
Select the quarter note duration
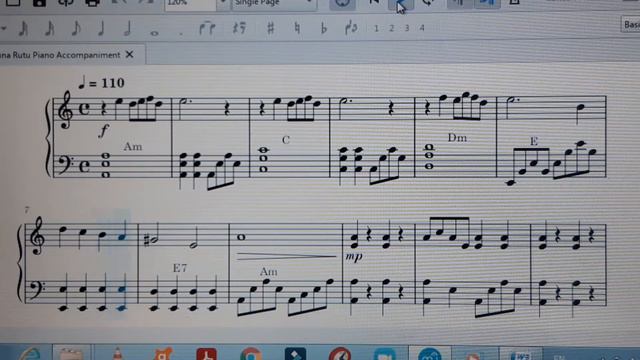102,29
